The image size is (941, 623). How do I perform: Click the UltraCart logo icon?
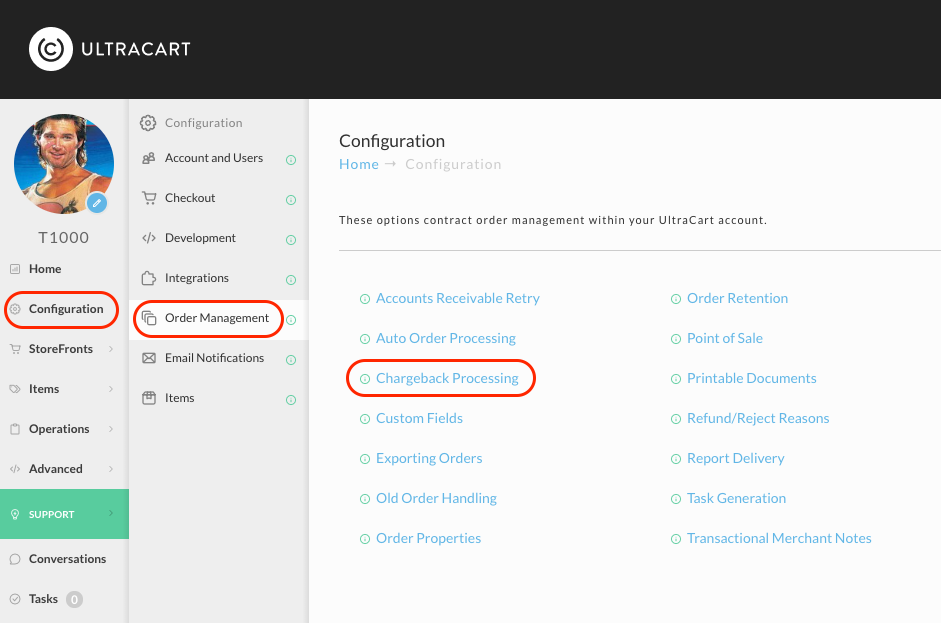[x=51, y=49]
